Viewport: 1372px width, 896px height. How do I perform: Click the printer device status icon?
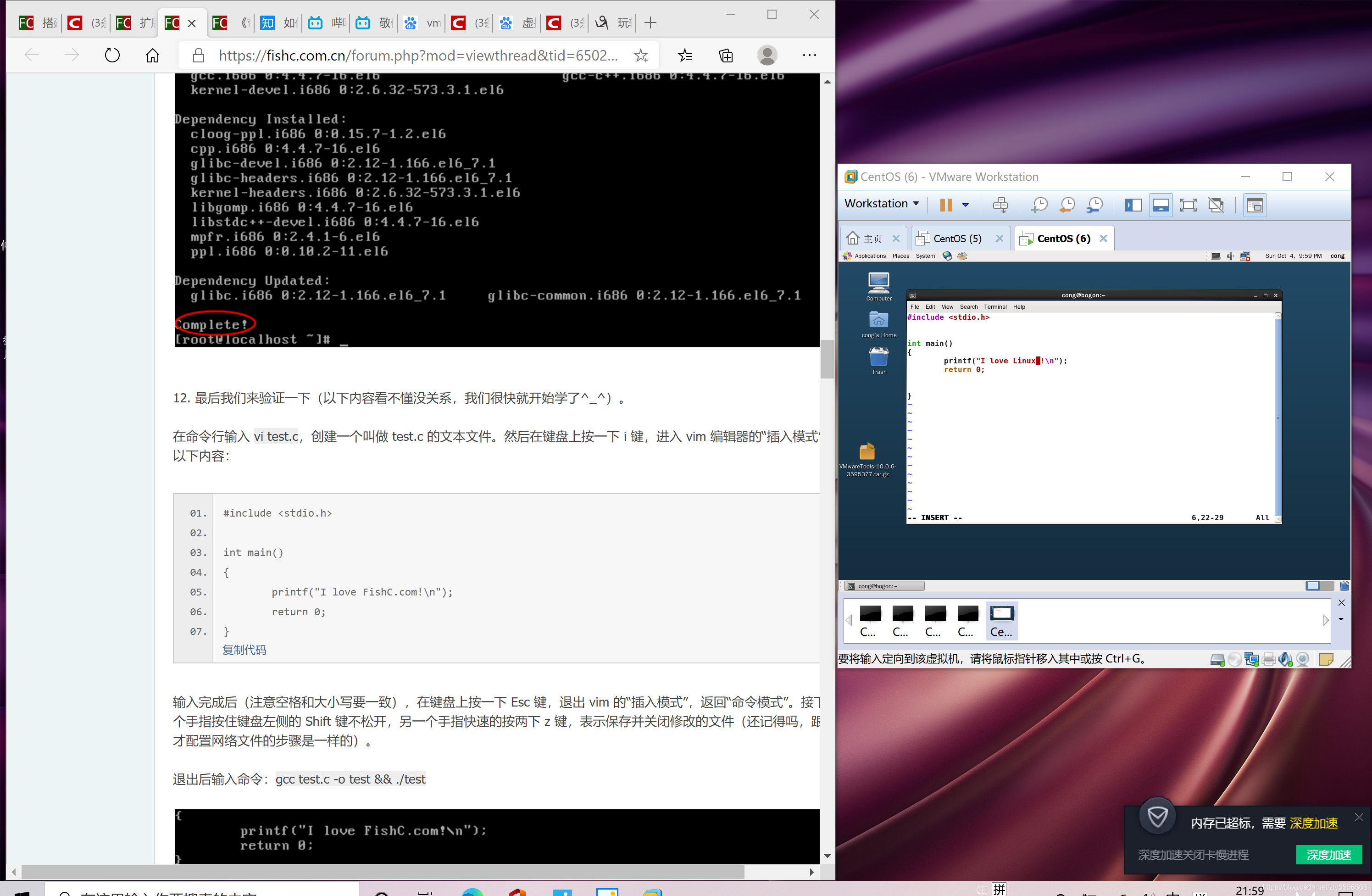(1268, 659)
